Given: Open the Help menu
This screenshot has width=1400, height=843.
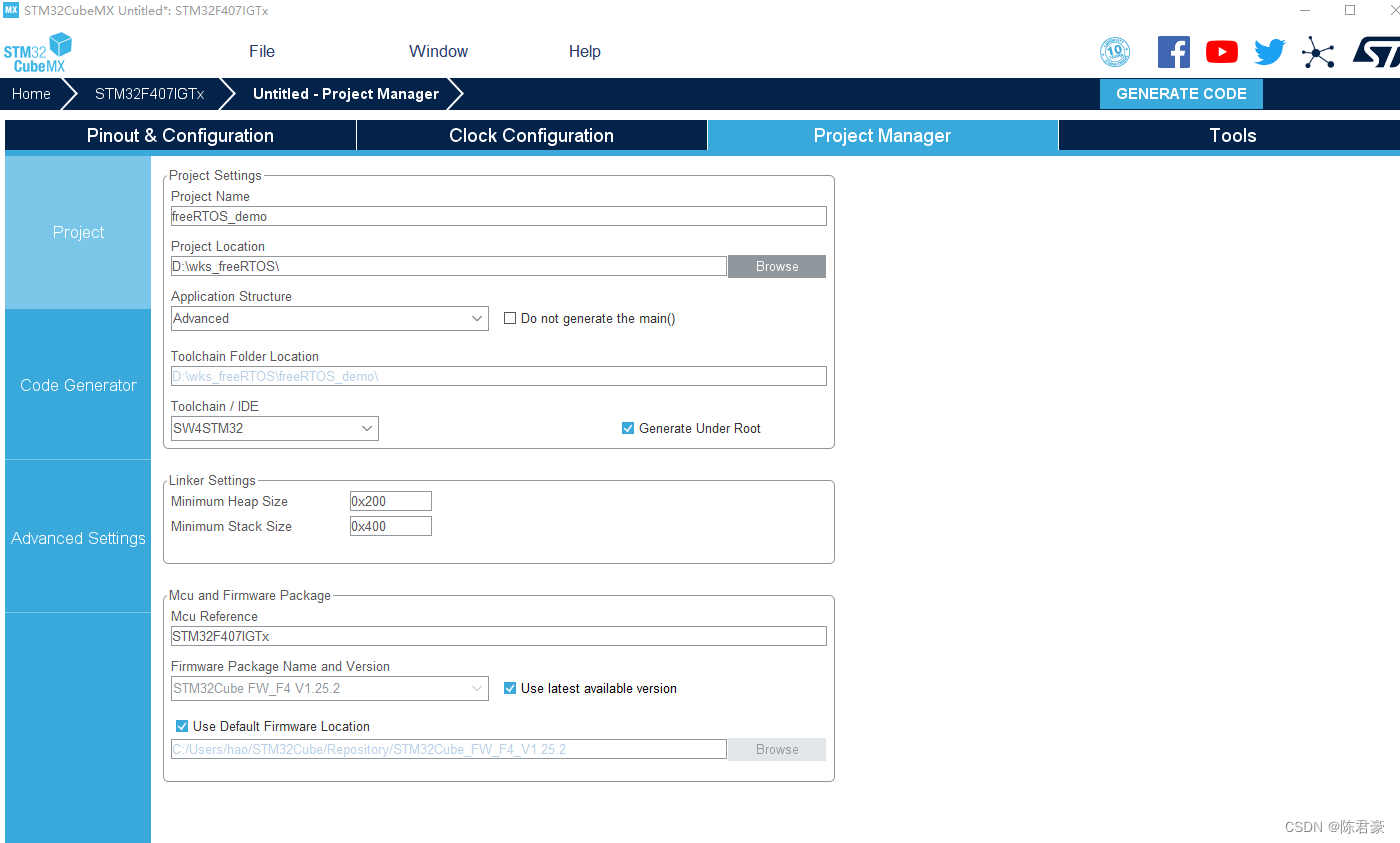Looking at the screenshot, I should coord(585,52).
